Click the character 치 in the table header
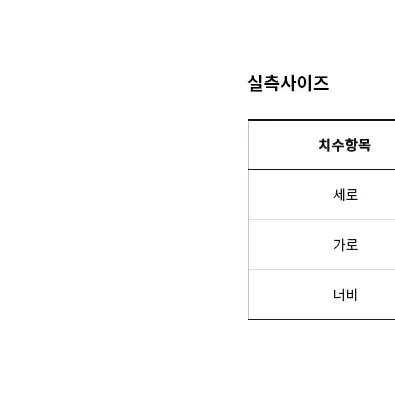395x395 pixels. [x=325, y=145]
